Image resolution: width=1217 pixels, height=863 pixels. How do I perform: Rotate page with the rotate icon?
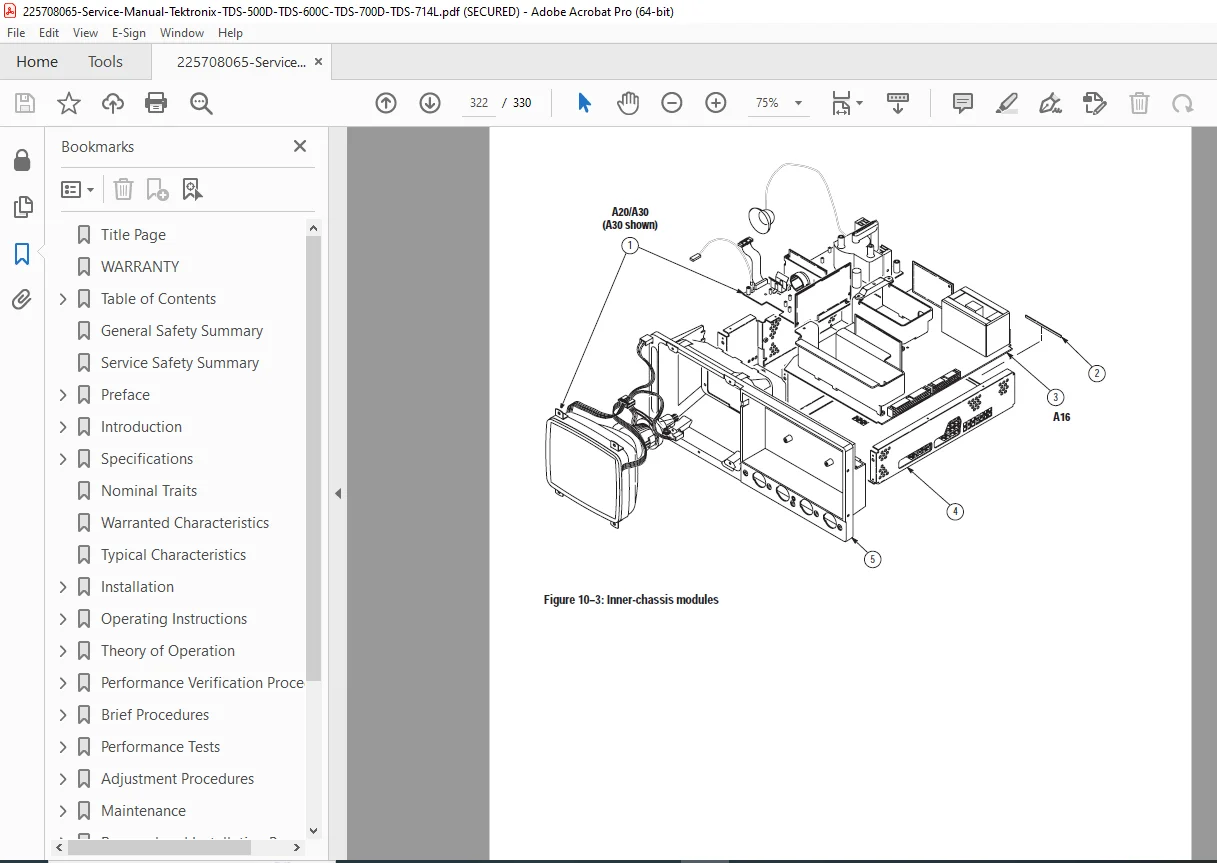point(1183,103)
